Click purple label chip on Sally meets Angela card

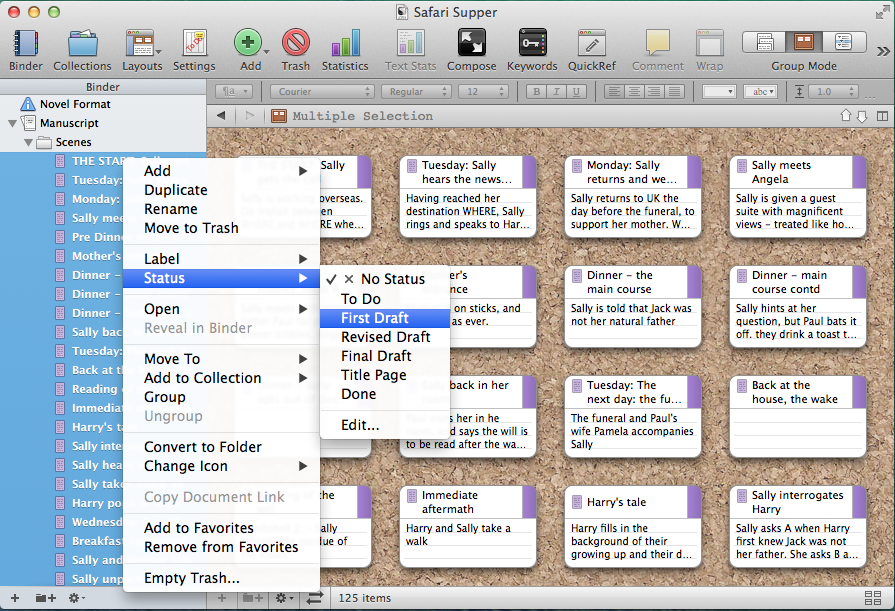[x=859, y=172]
